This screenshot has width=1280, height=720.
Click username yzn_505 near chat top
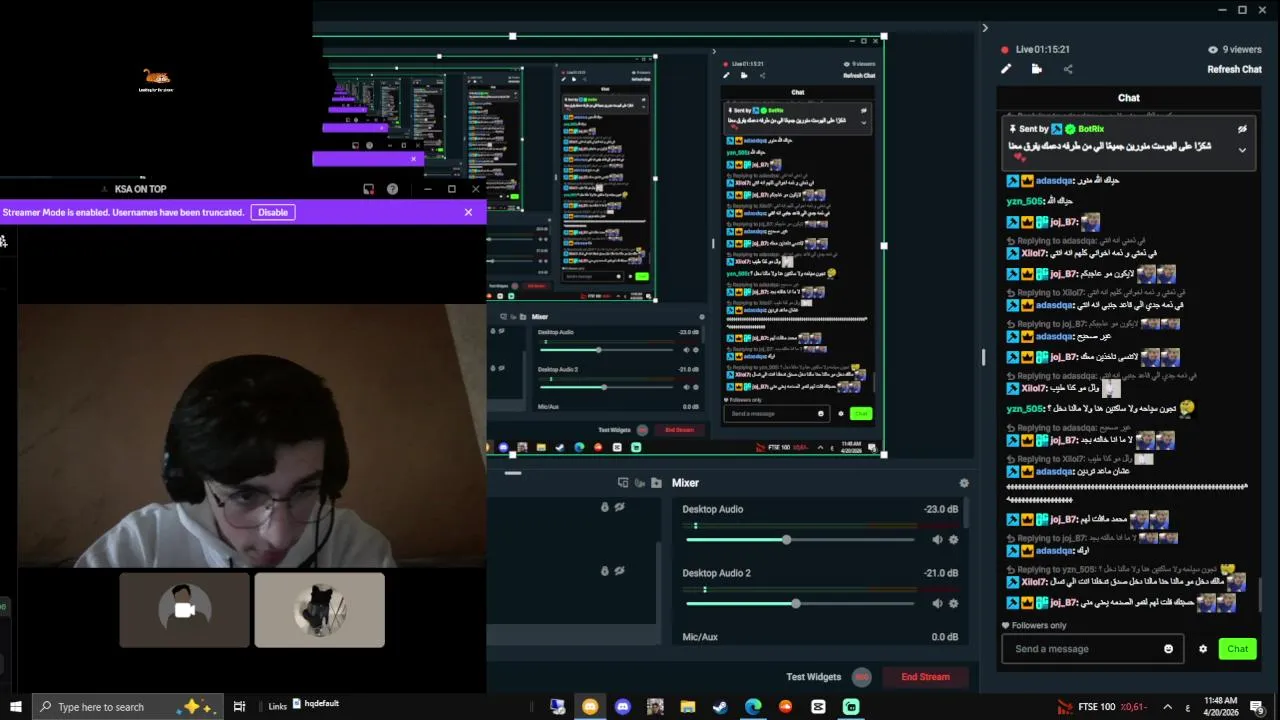pyautogui.click(x=1025, y=201)
